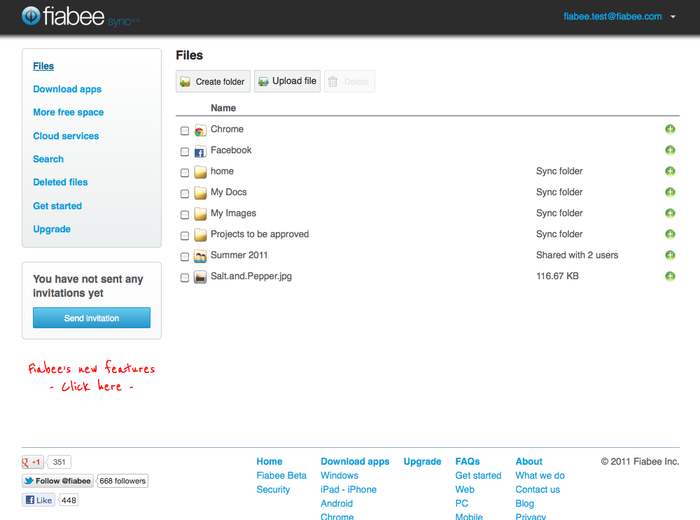Click the handwritten Fiabee's new features note

pyautogui.click(x=91, y=377)
